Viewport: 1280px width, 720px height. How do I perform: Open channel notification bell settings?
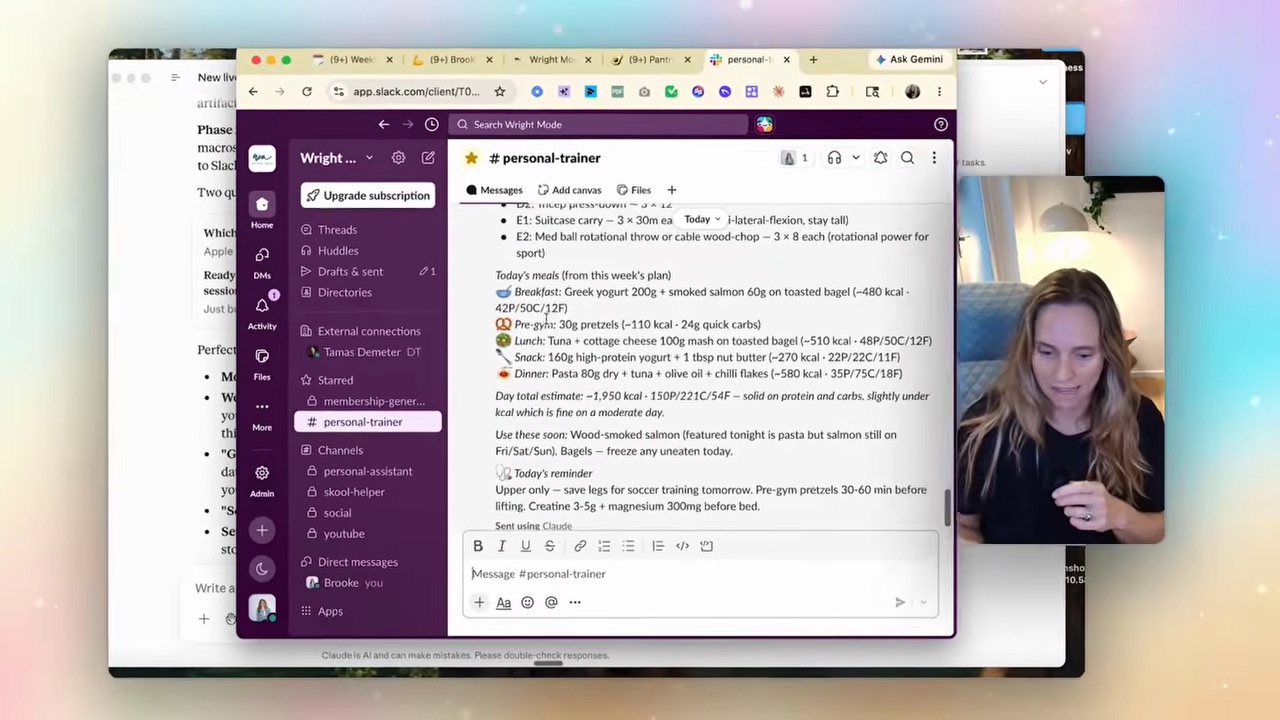(x=880, y=158)
